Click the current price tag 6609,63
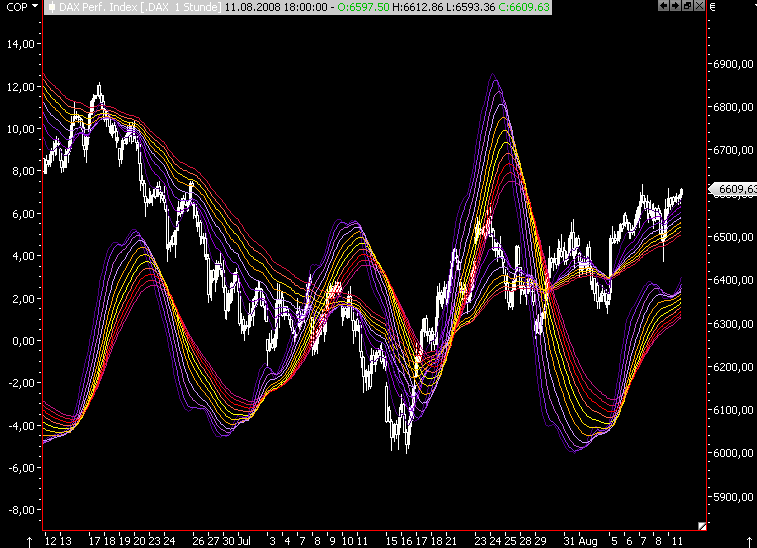Screen dimensions: 757x548 point(734,189)
